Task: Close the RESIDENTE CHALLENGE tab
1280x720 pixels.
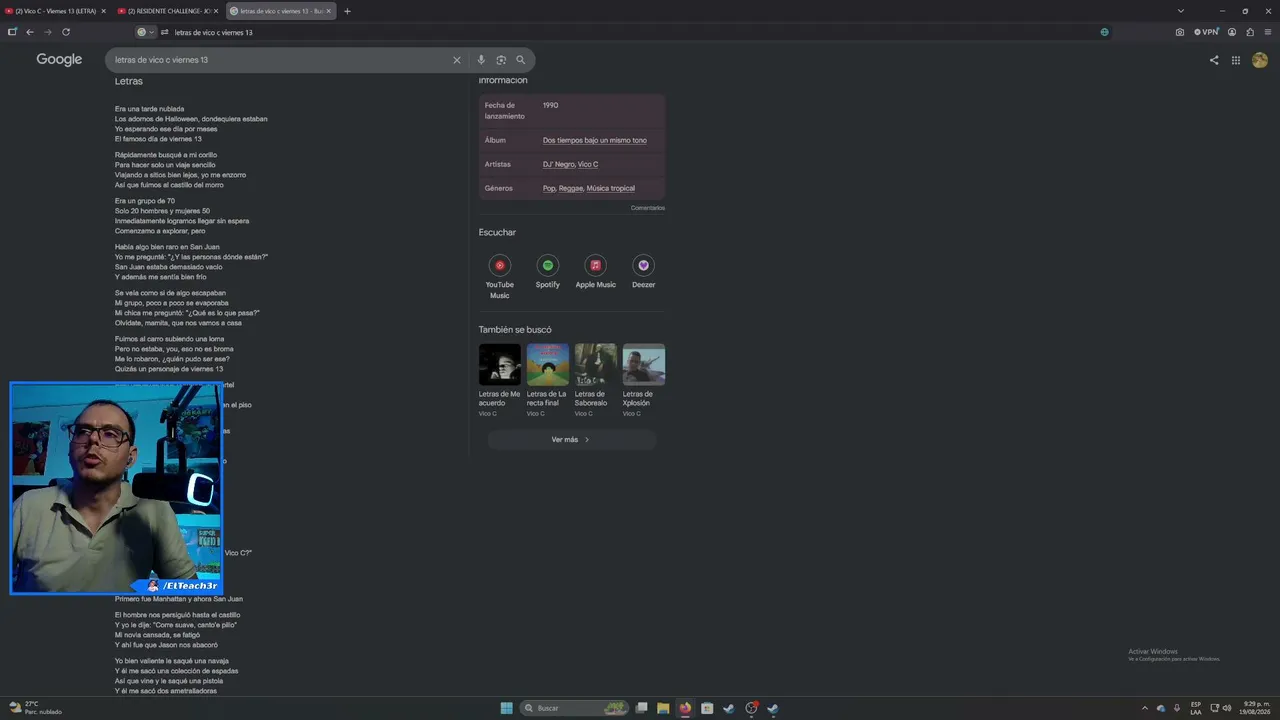Action: tap(215, 11)
